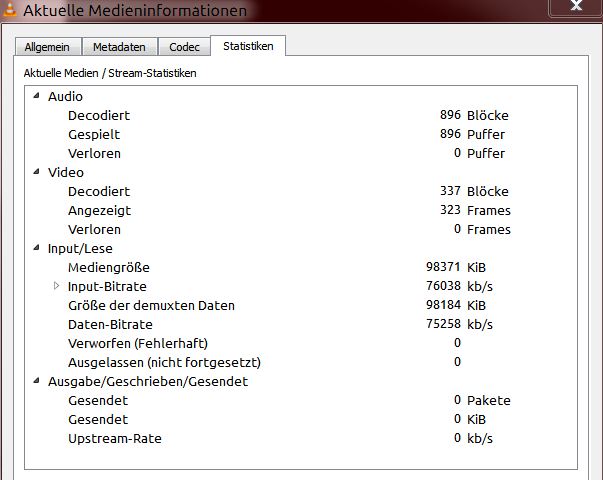This screenshot has width=603, height=480.
Task: Click the 323 Frames value
Action: tap(475, 210)
